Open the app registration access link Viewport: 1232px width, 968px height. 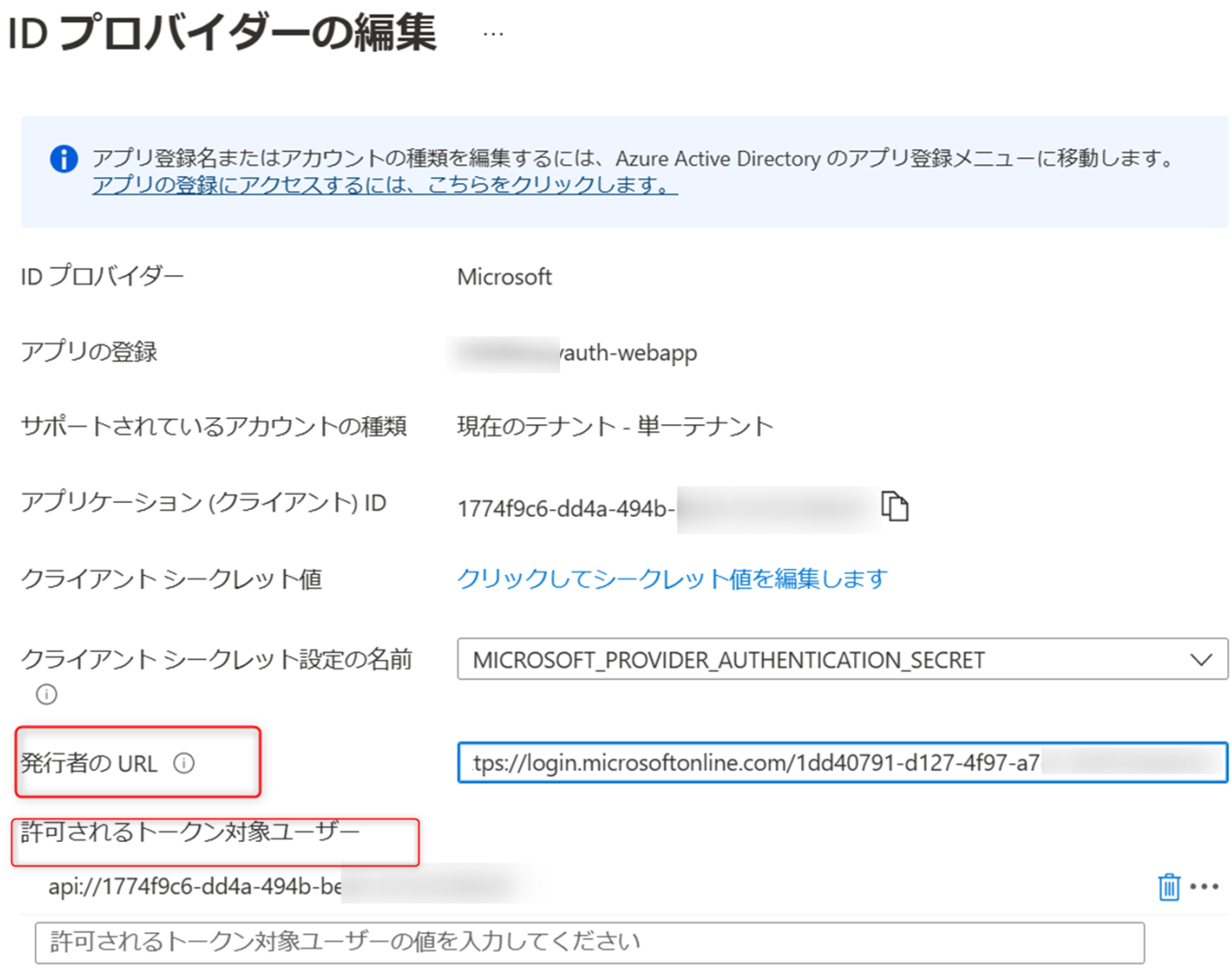pos(383,187)
